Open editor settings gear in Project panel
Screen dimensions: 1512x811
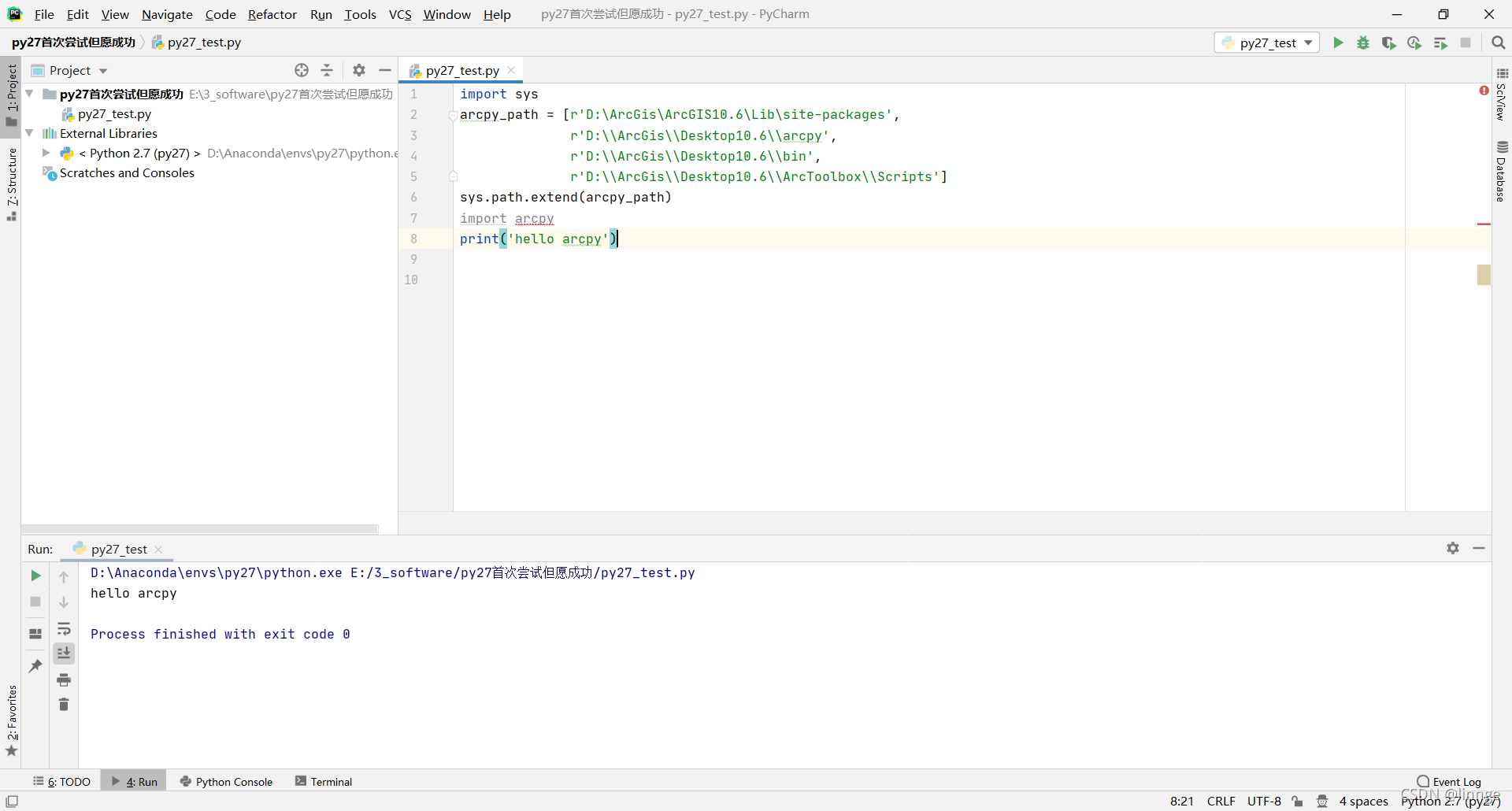pos(359,70)
